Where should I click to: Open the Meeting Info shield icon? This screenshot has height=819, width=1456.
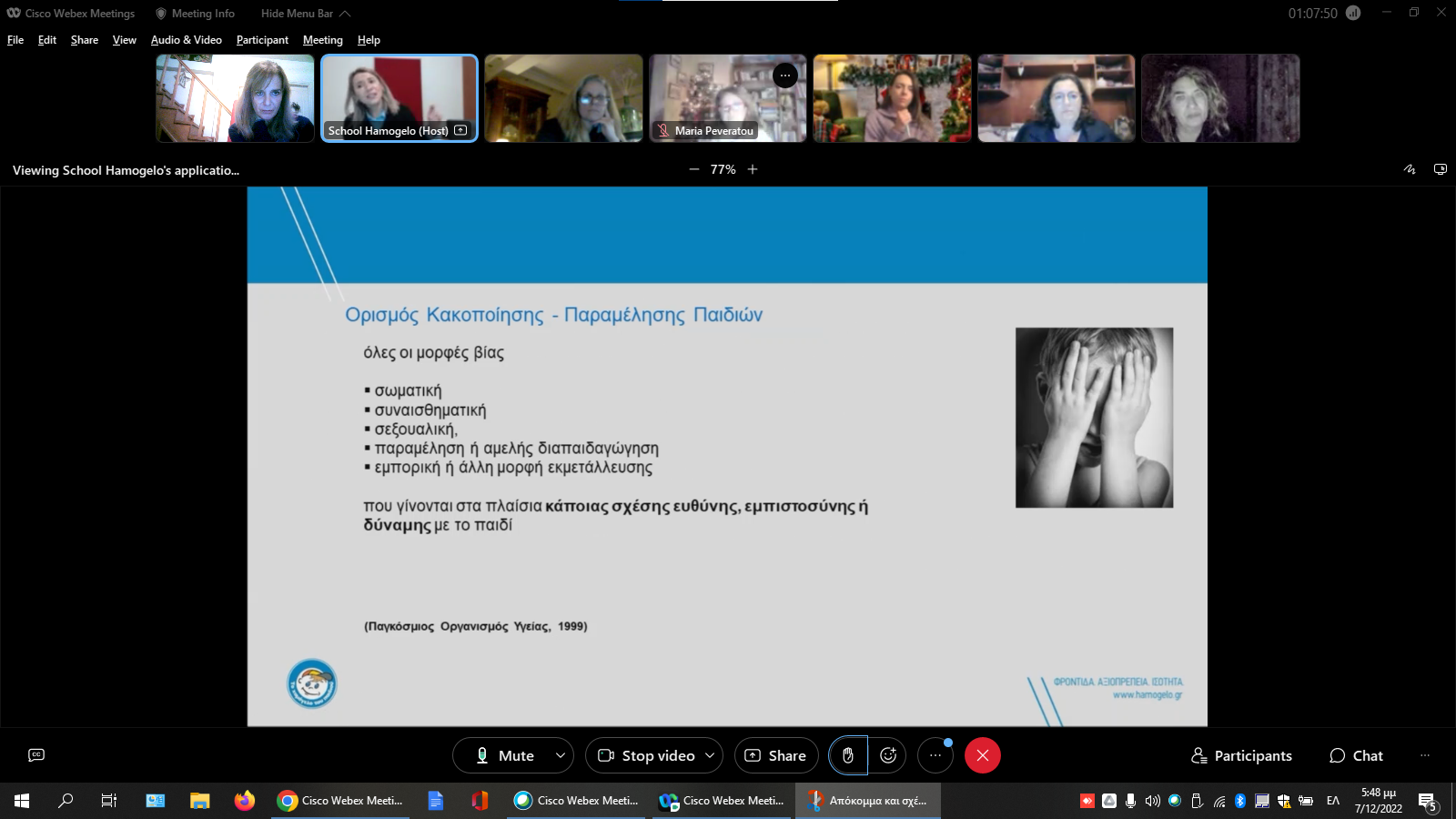161,14
